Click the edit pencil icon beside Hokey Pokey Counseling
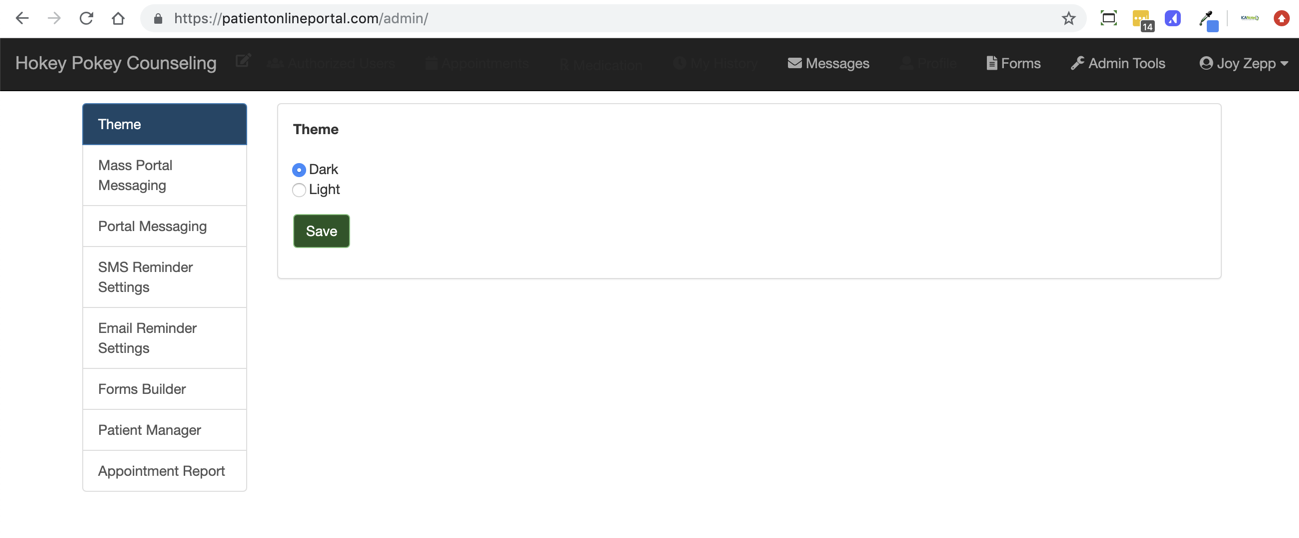Image resolution: width=1299 pixels, height=538 pixels. coord(242,62)
